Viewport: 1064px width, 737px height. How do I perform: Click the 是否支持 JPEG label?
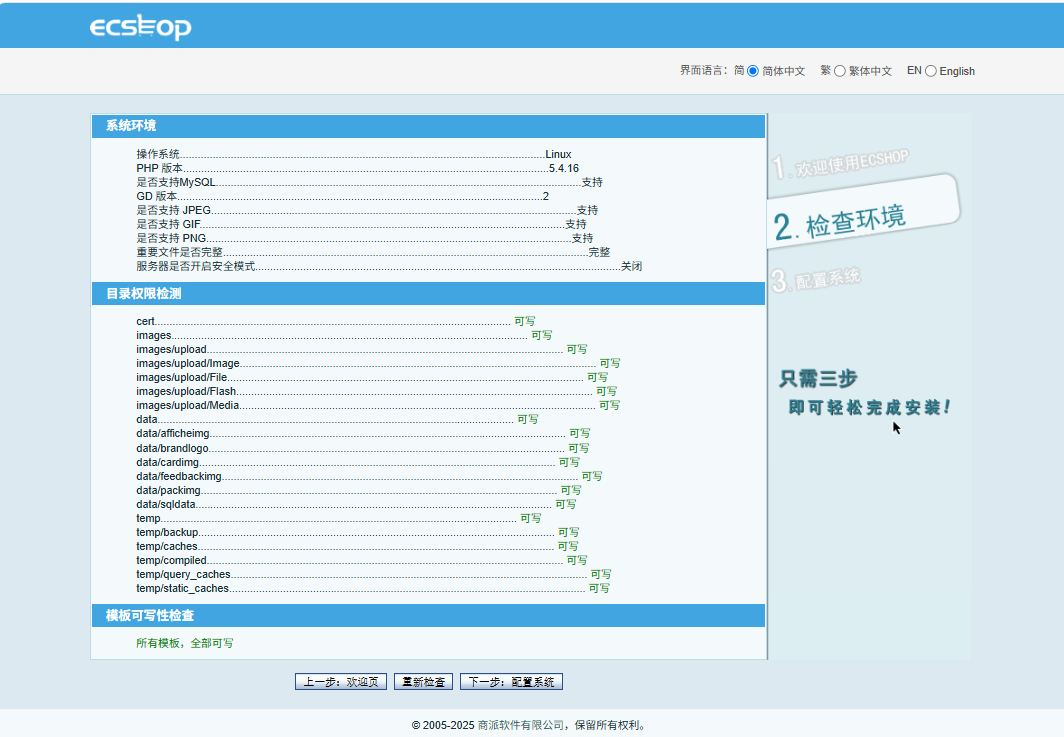pyautogui.click(x=174, y=210)
